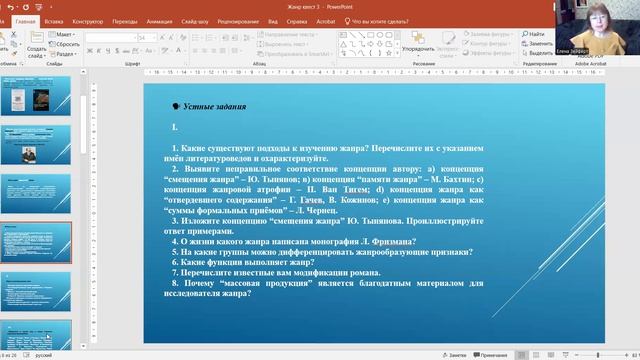The image size is (640, 360).
Task: Justify the text alignment
Action: [222, 51]
